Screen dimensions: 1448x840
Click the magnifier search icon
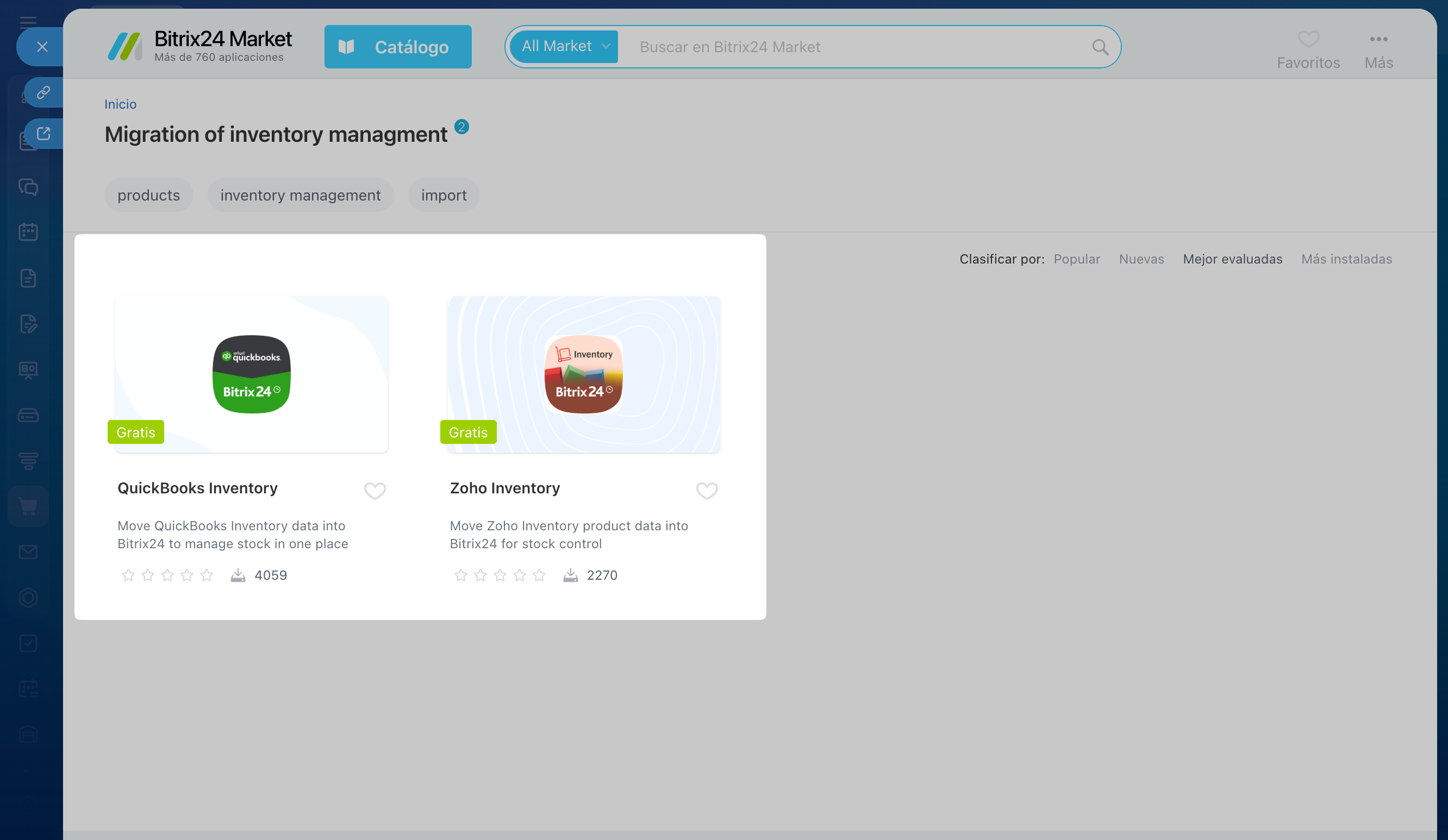point(1100,47)
